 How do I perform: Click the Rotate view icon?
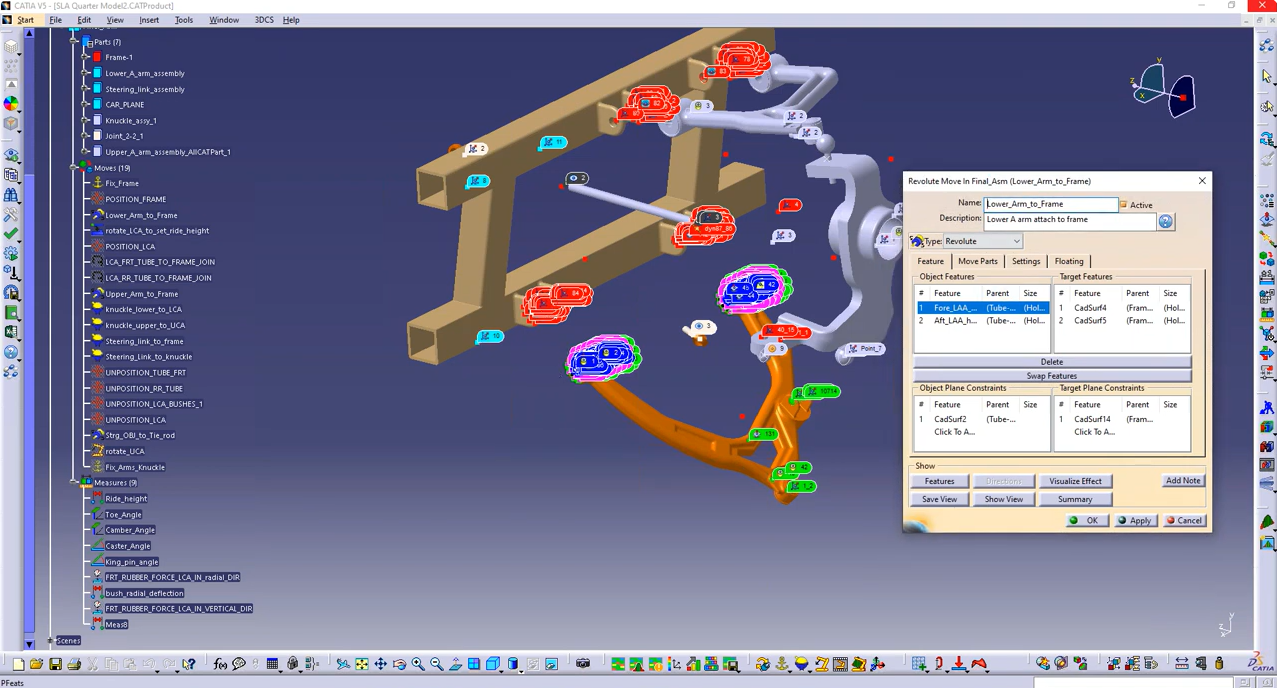tap(400, 663)
